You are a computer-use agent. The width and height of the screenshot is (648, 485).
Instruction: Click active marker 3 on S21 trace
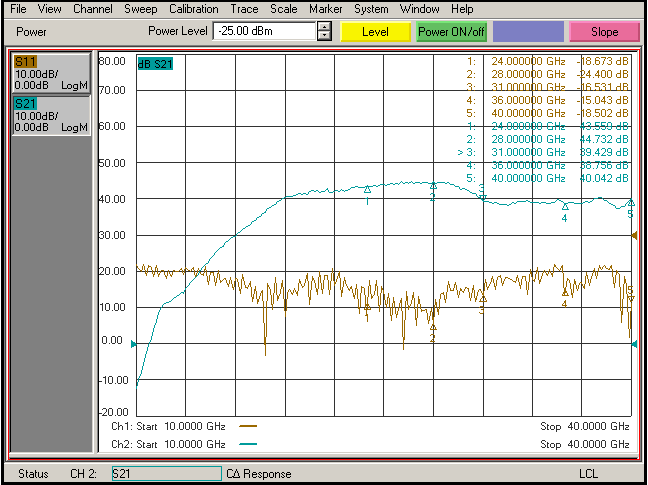pos(483,198)
